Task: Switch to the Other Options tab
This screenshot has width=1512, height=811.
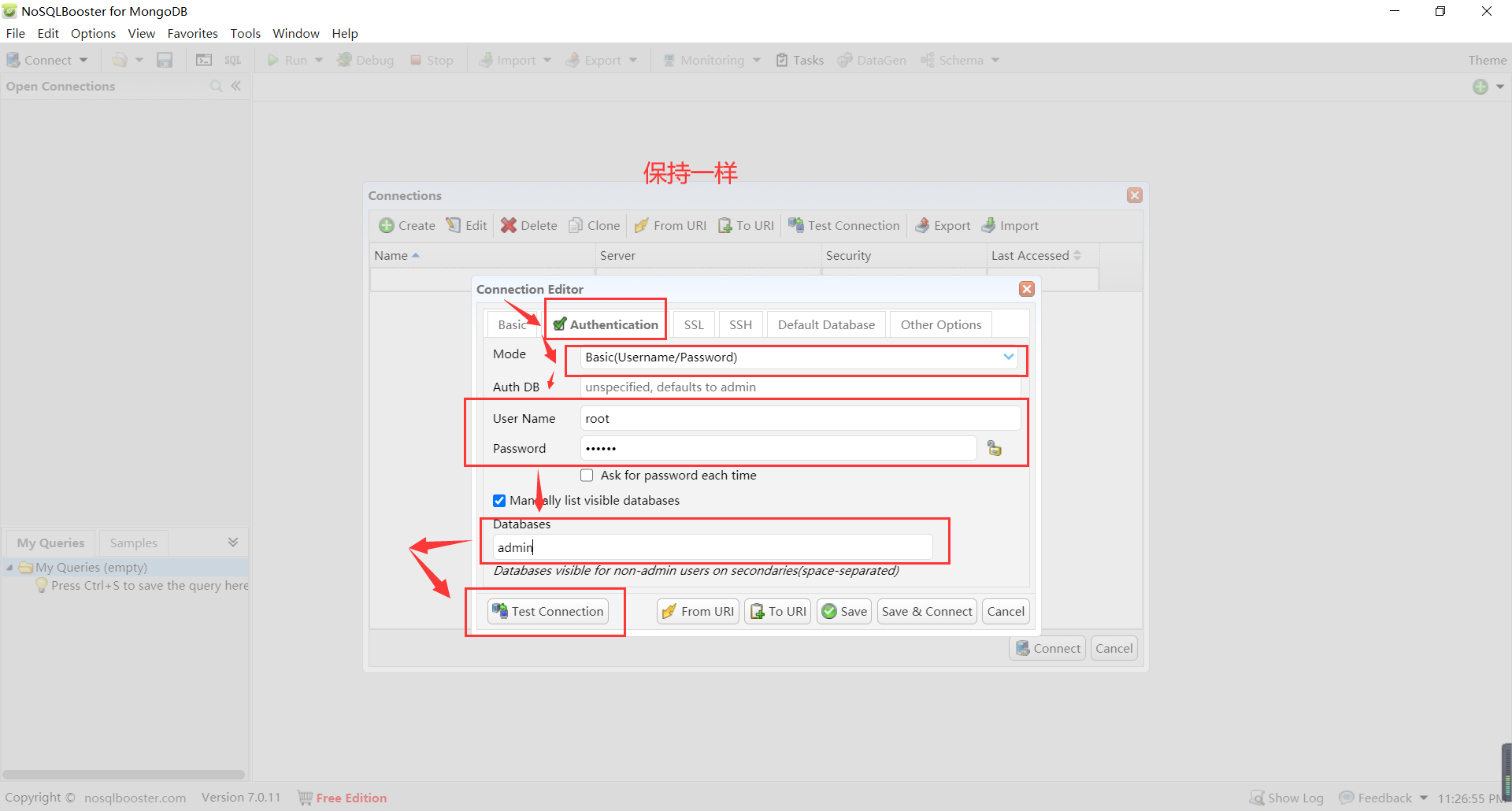Action: (x=941, y=324)
